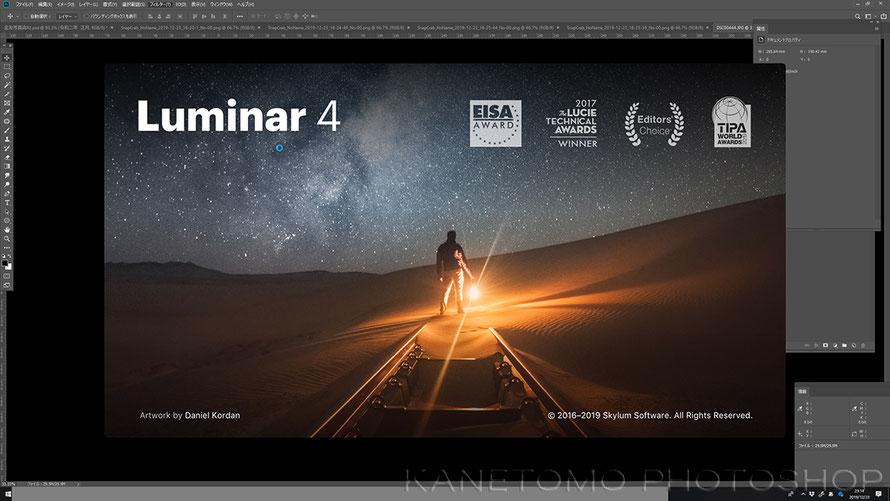The image size is (890, 501).
Task: Toggle the bounding box display checkbox
Action: click(86, 16)
